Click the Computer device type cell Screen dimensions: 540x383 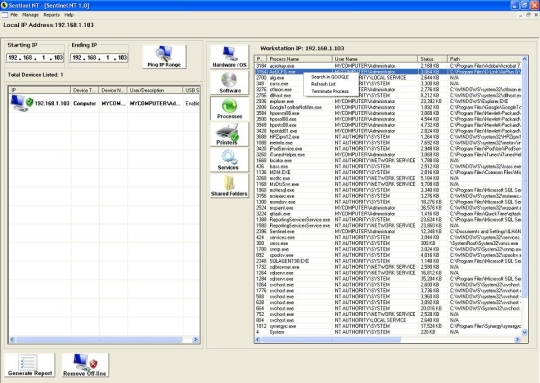(85, 103)
